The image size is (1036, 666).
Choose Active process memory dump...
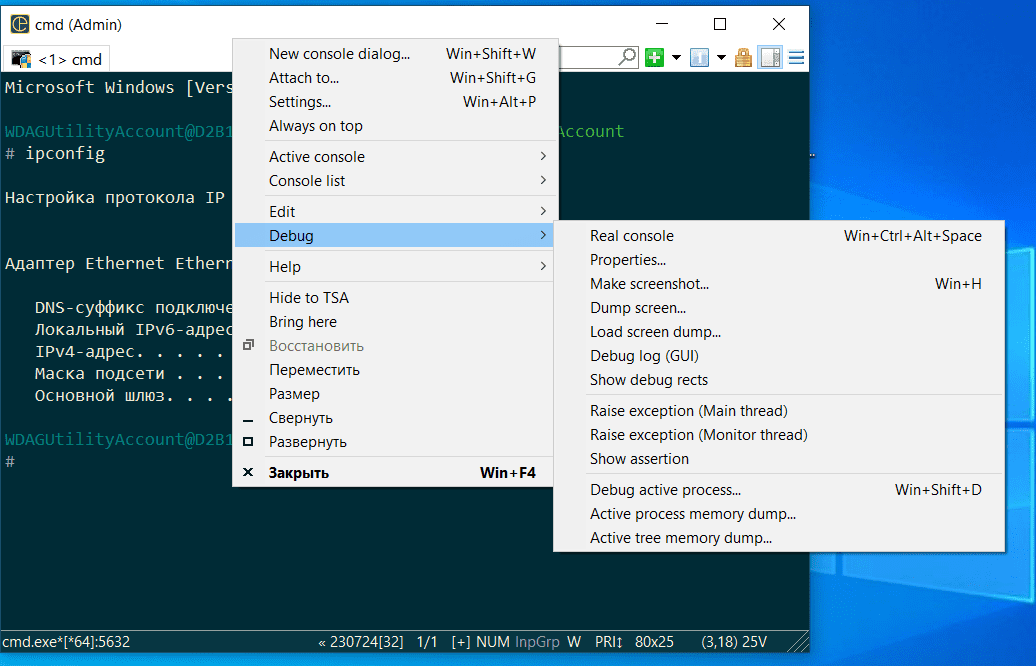coord(780,514)
